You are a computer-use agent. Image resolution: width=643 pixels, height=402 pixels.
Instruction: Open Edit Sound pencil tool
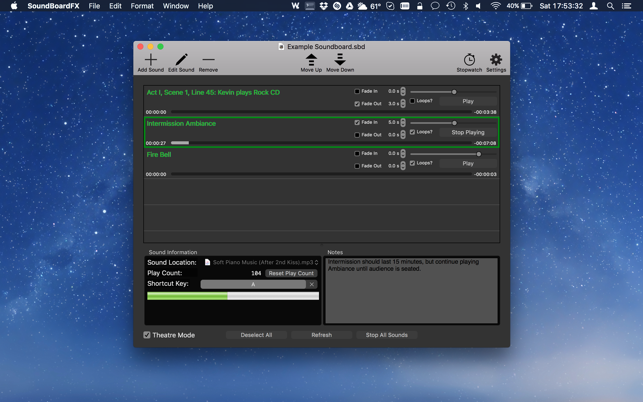tap(181, 60)
